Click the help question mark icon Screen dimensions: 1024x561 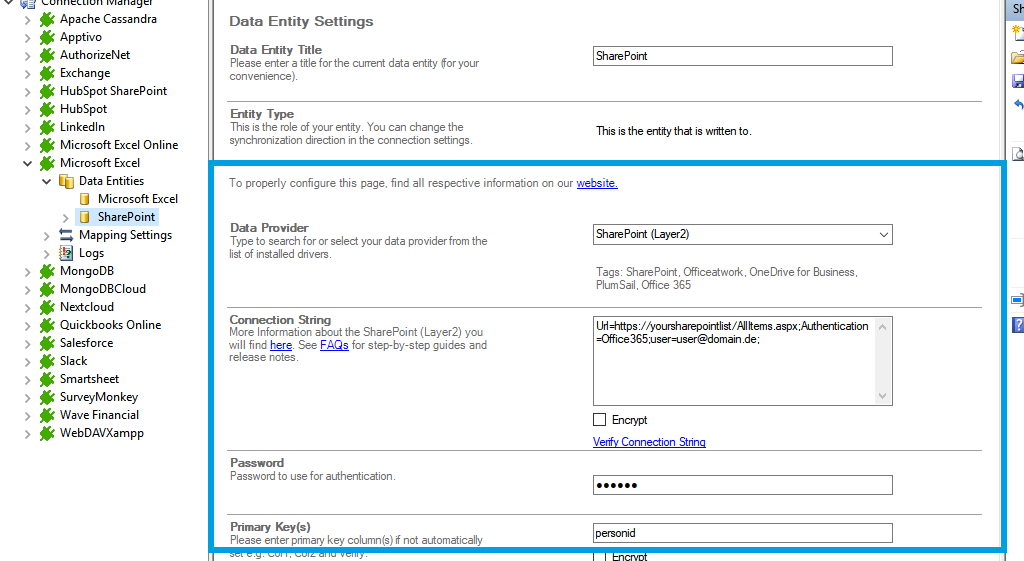(x=1018, y=324)
